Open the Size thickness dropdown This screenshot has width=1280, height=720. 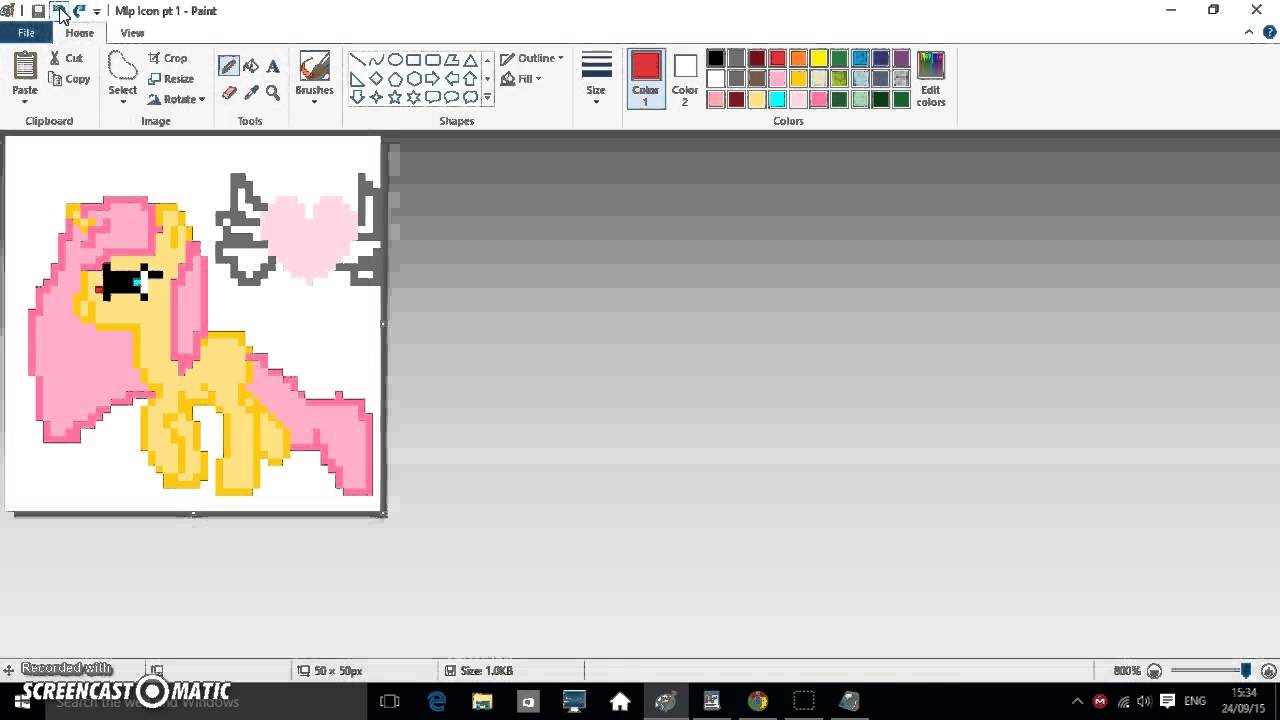click(596, 78)
